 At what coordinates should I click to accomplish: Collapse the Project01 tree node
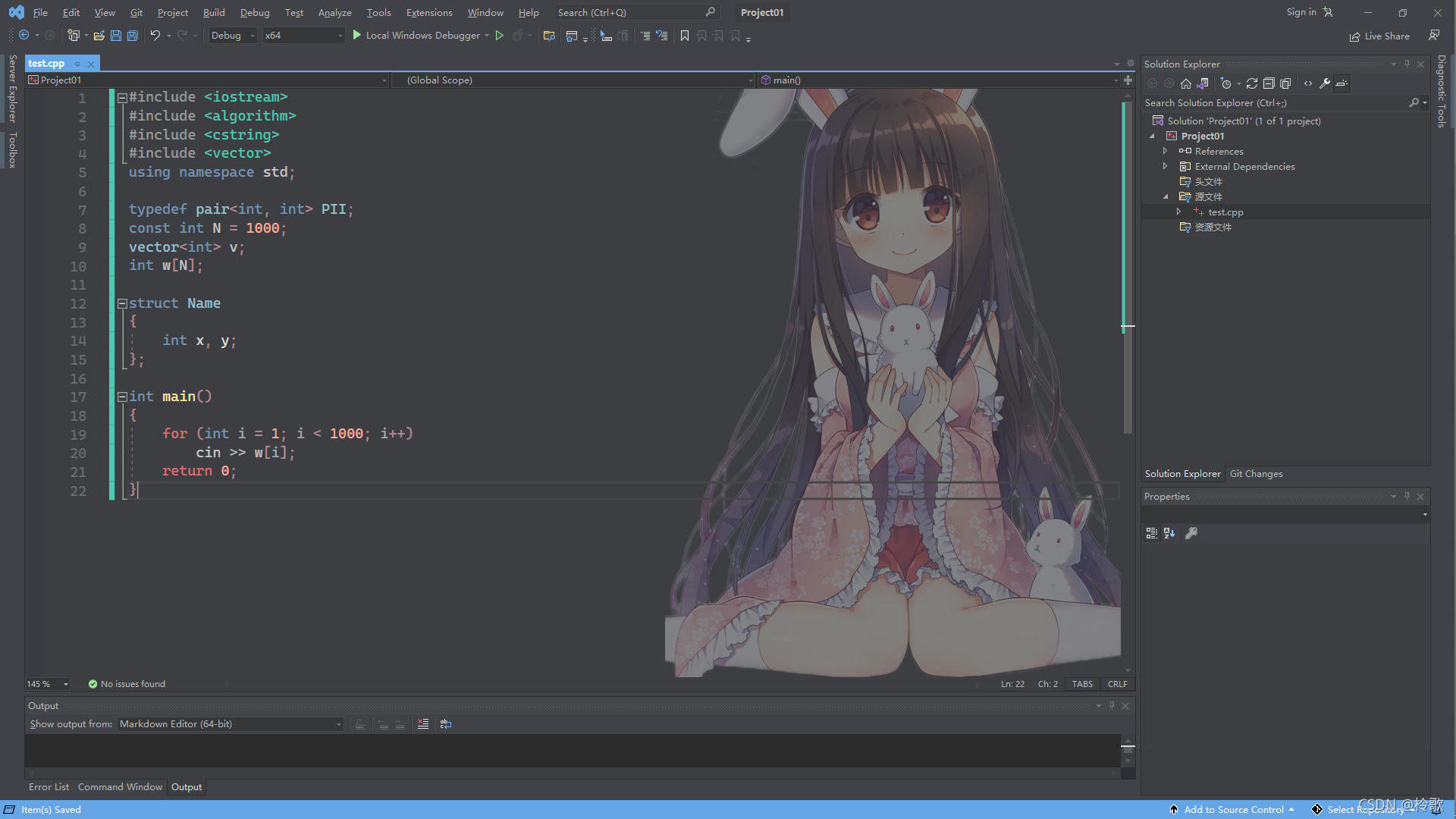coord(1152,136)
